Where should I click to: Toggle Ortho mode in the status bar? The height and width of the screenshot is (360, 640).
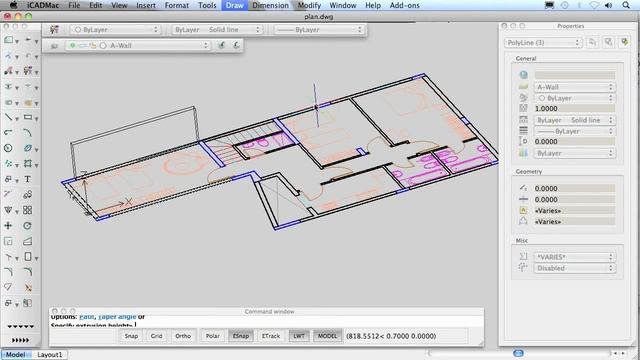pyautogui.click(x=183, y=336)
